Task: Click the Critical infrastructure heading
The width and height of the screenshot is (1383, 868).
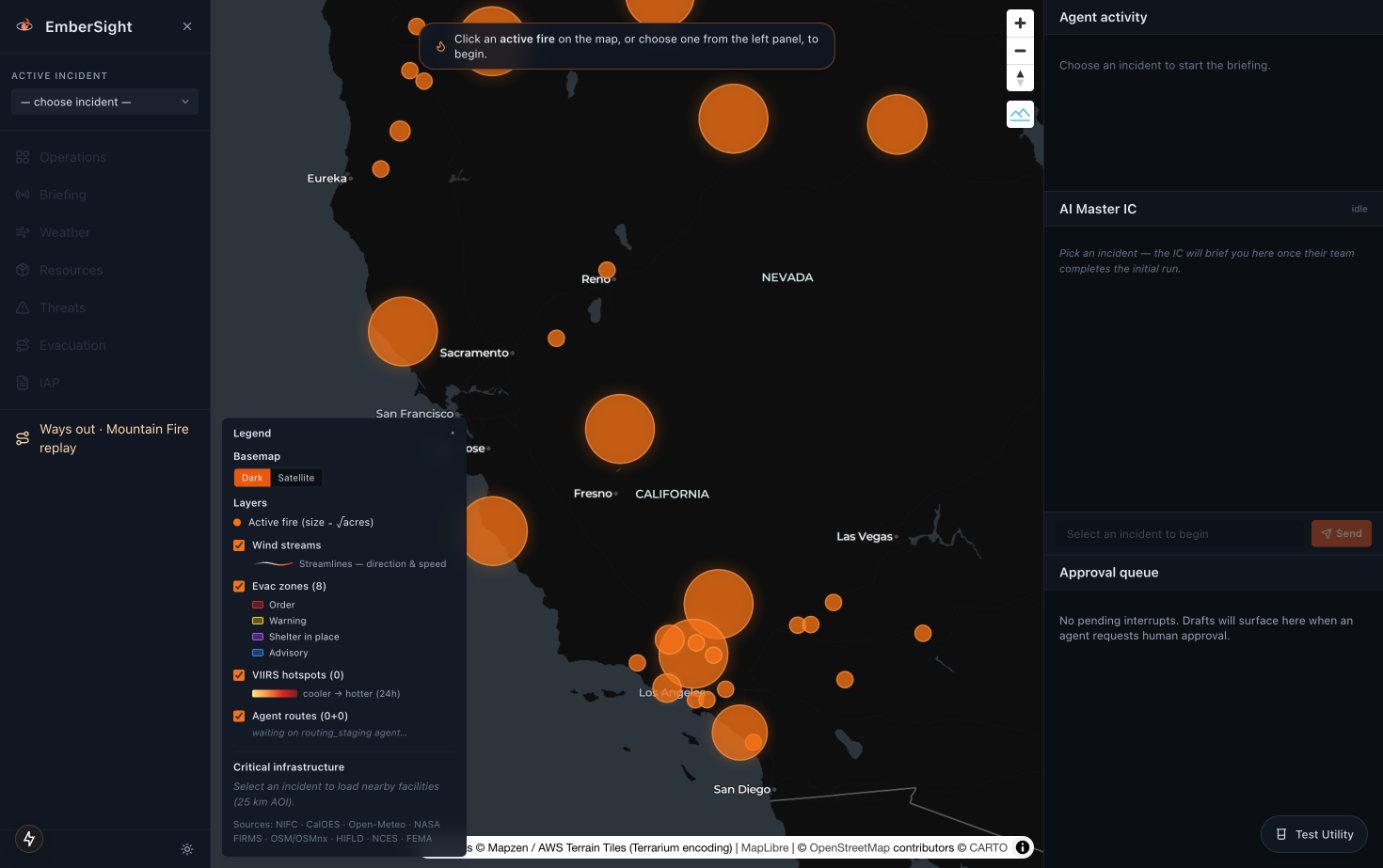Action: (x=289, y=767)
